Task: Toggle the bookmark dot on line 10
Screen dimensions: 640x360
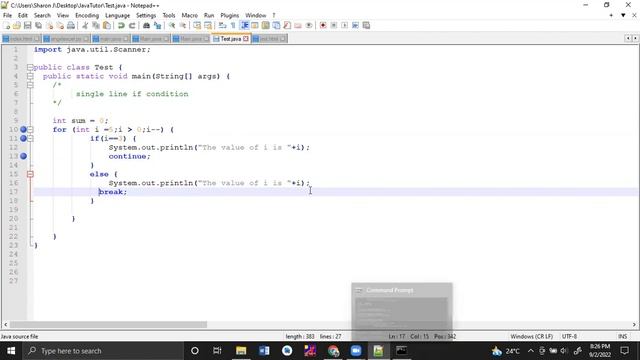Action: coord(23,129)
